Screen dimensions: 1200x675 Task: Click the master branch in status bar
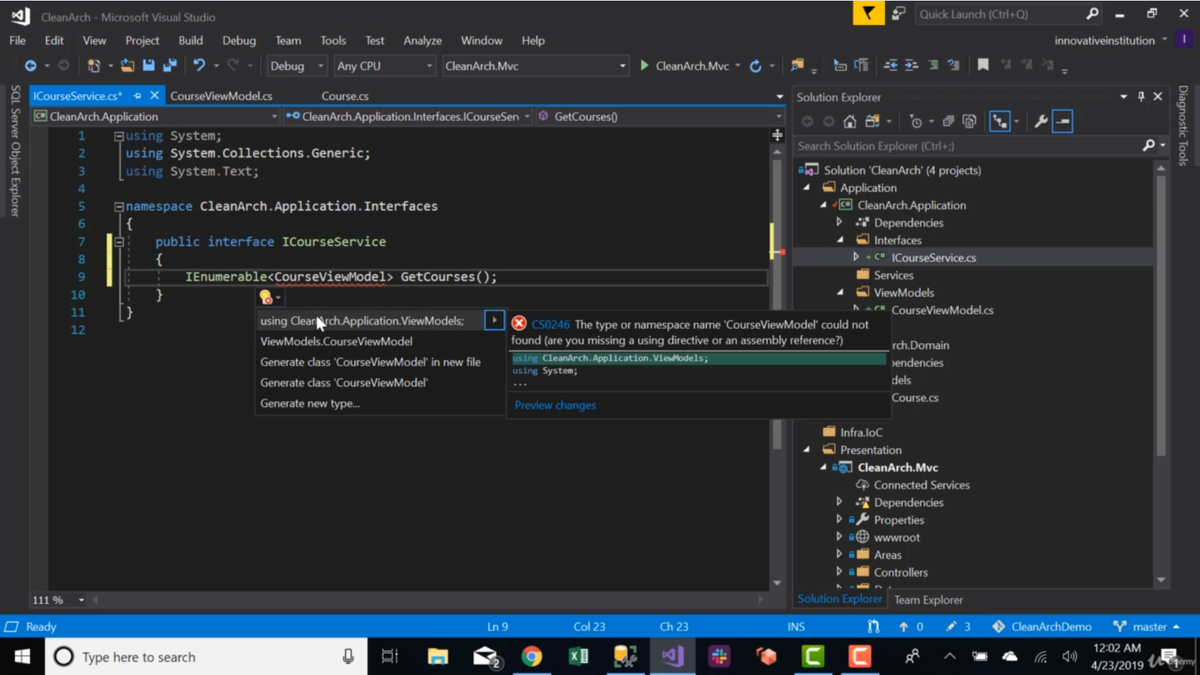point(1147,627)
